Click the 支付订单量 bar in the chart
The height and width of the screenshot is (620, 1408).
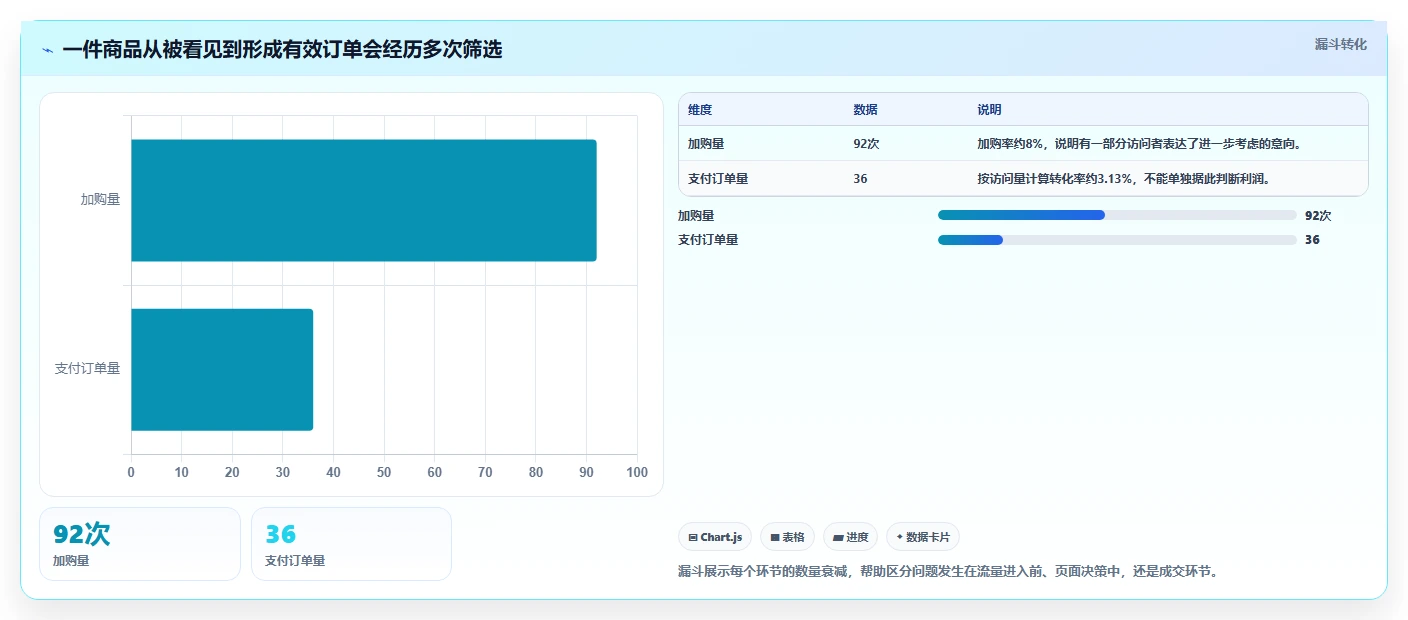tap(222, 369)
